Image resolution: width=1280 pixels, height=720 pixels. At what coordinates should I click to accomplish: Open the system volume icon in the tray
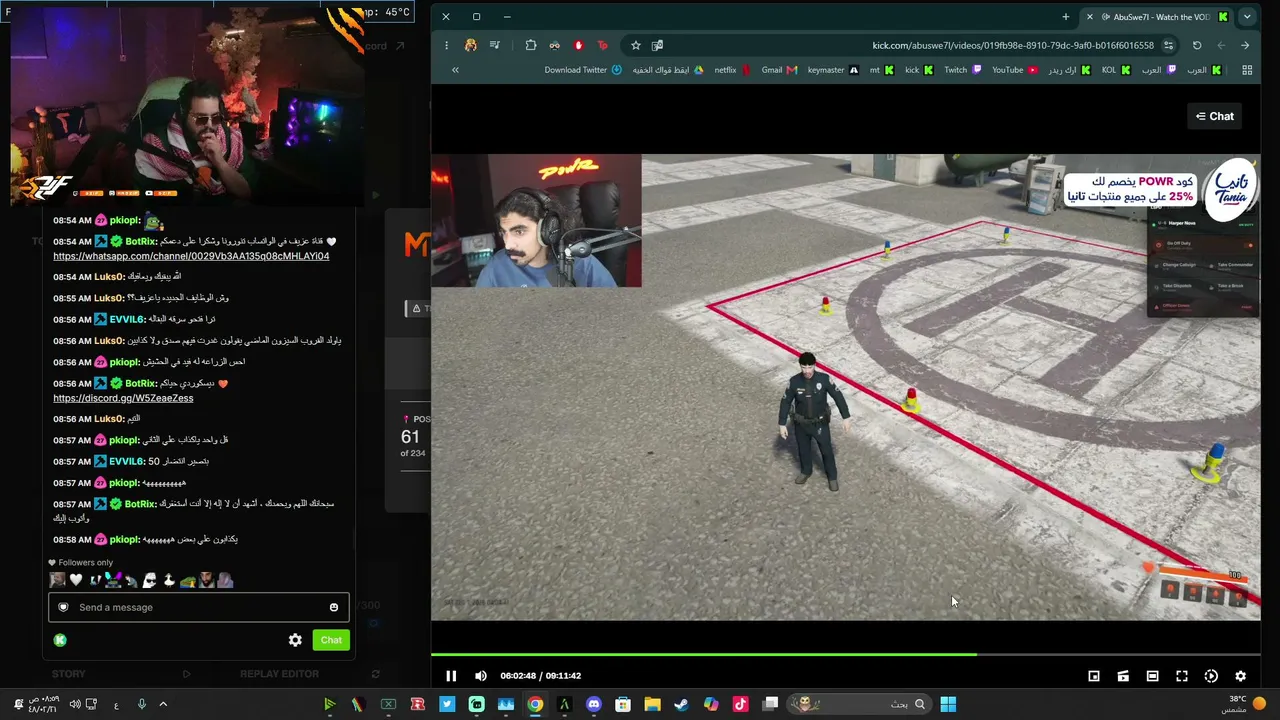[x=75, y=704]
